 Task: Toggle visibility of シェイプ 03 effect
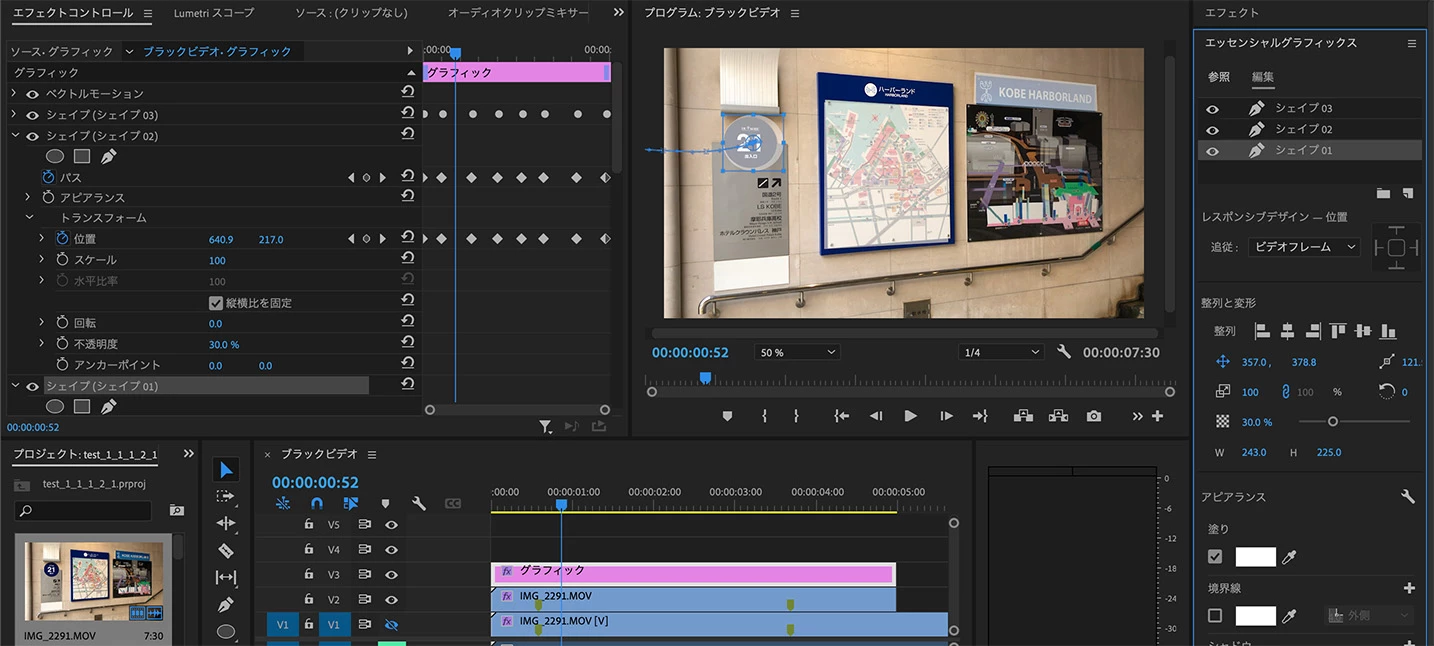[32, 115]
